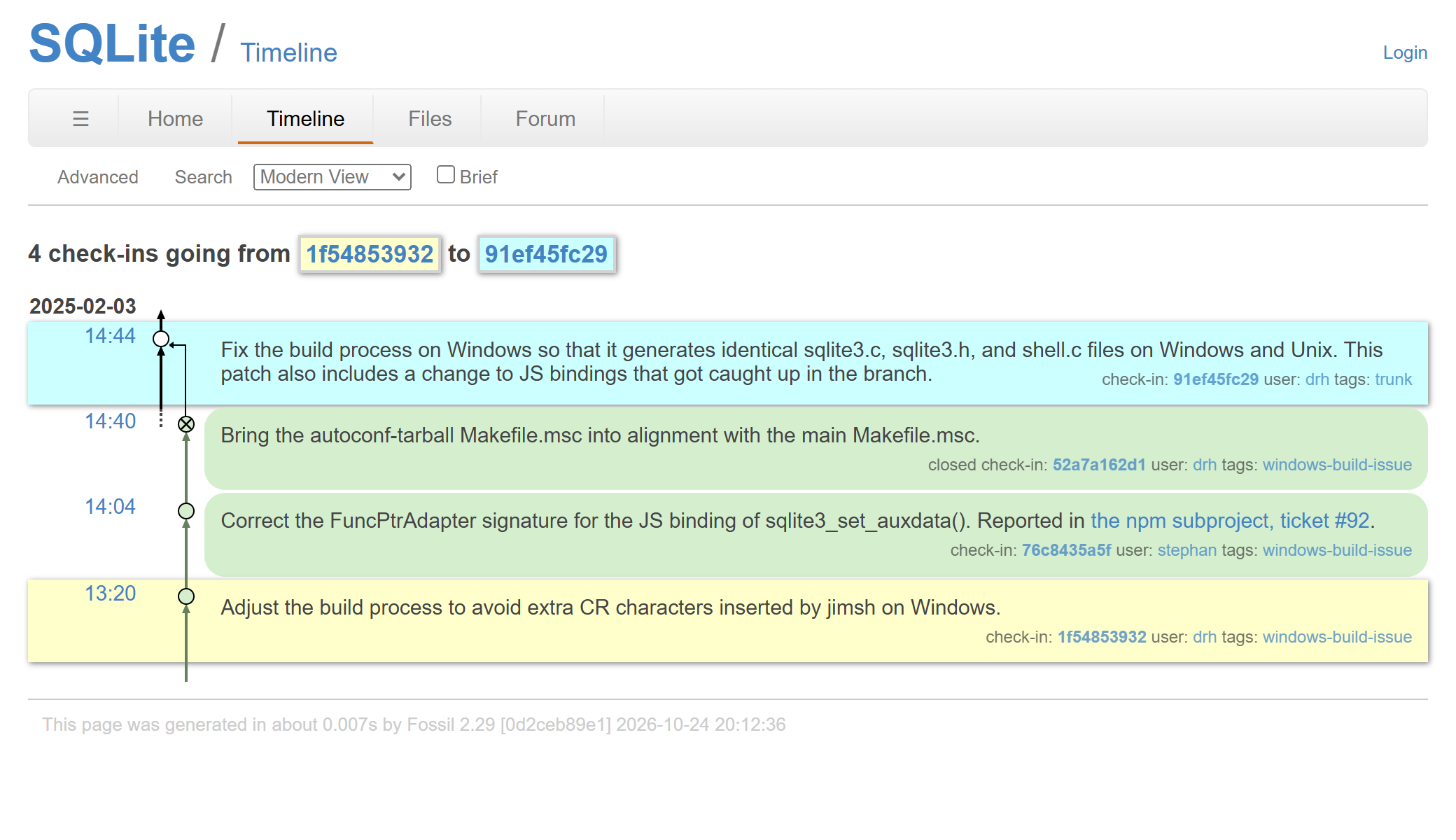Open the Modern View dropdown

click(x=332, y=177)
